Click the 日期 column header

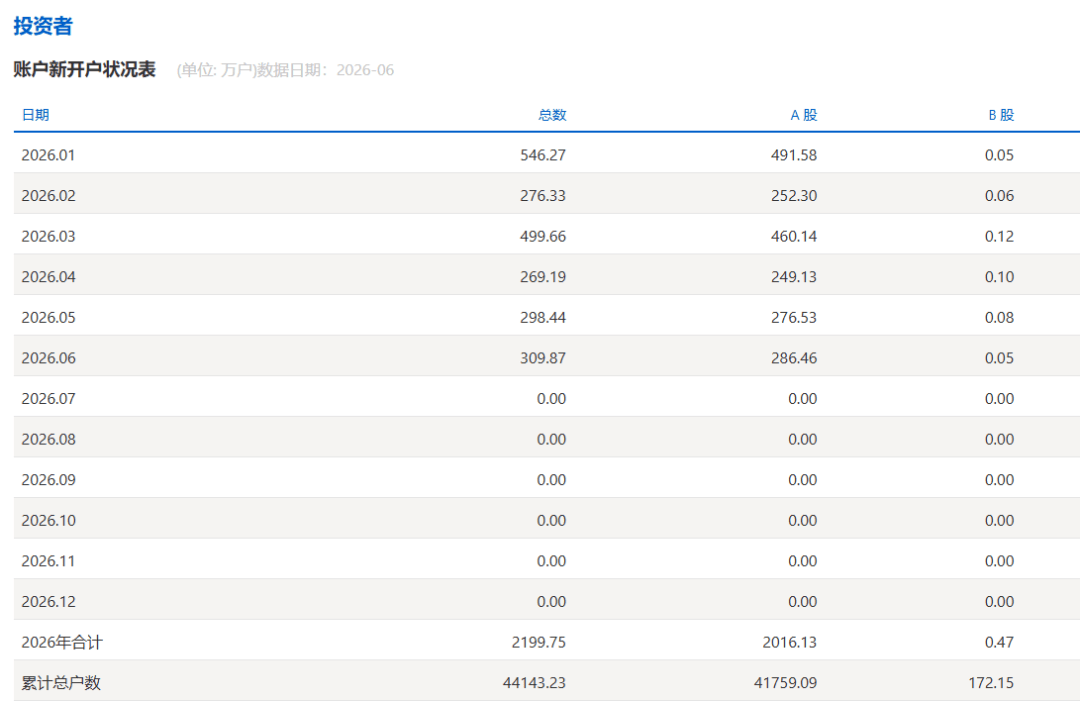[x=35, y=115]
